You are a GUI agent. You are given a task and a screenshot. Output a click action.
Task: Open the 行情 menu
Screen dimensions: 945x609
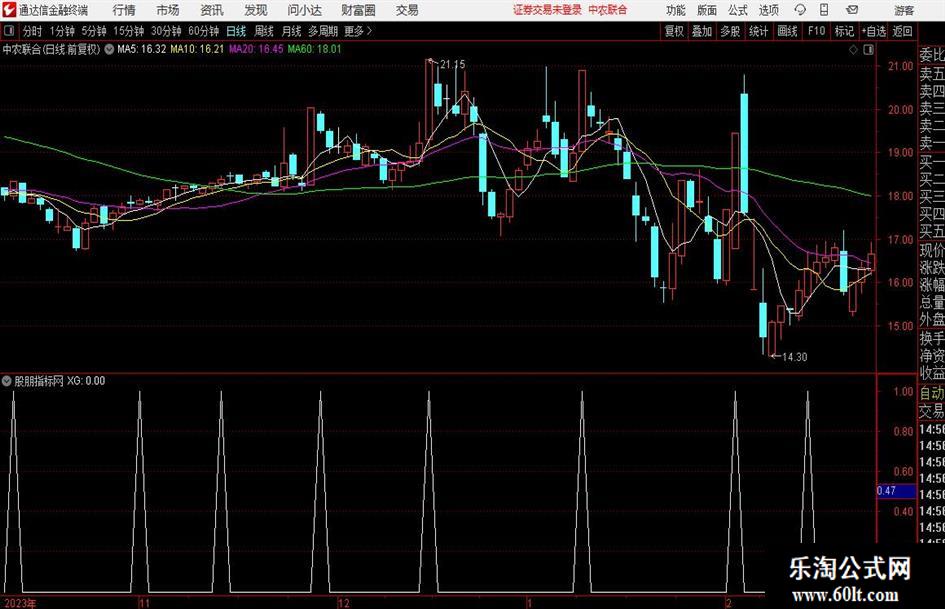point(124,10)
